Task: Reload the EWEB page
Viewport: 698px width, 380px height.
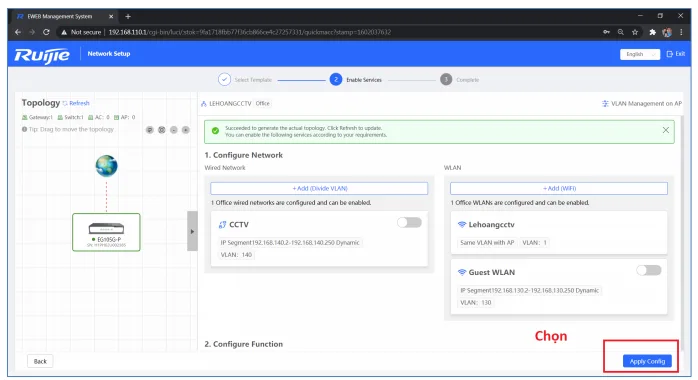Action: click(46, 32)
